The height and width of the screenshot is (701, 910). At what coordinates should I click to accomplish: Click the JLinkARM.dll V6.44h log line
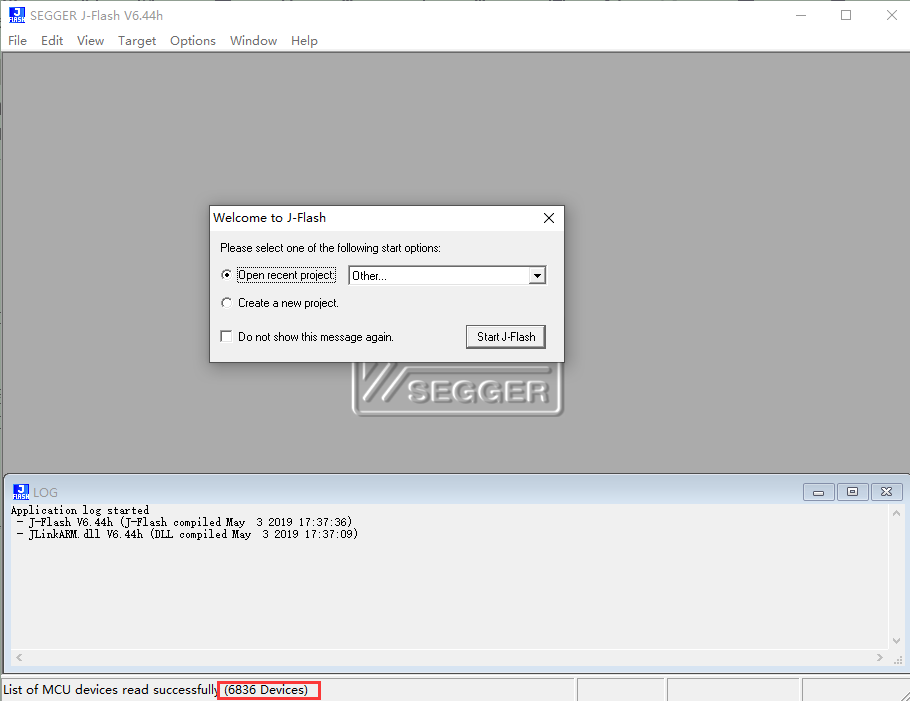pyautogui.click(x=187, y=534)
